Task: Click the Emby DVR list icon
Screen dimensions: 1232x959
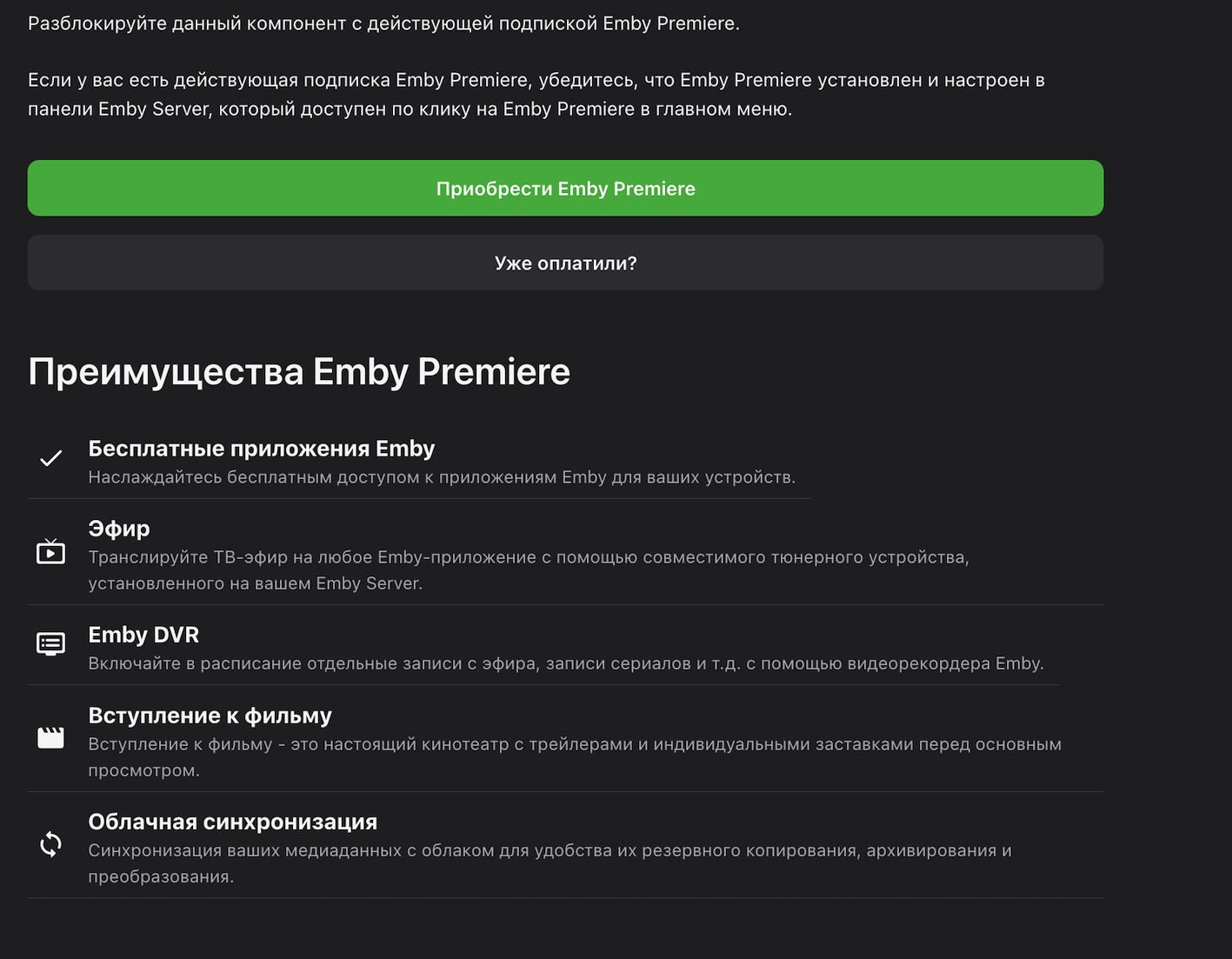Action: [50, 644]
